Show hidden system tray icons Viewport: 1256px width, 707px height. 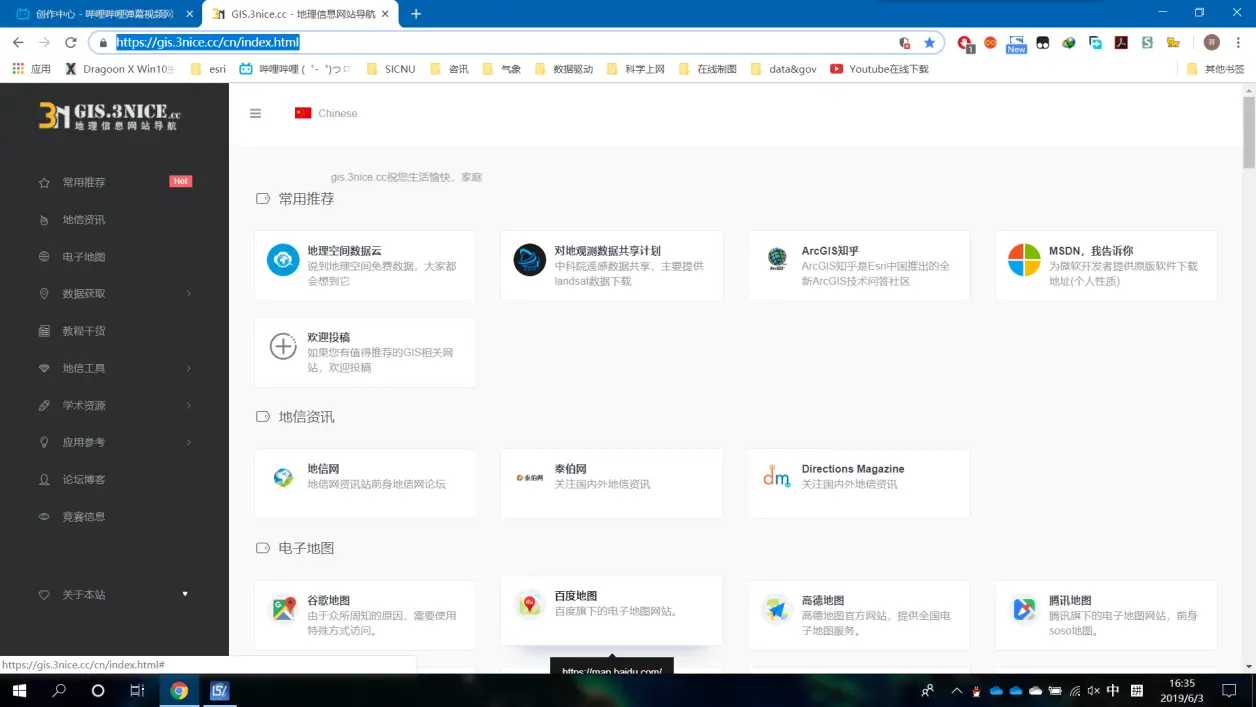(x=956, y=690)
